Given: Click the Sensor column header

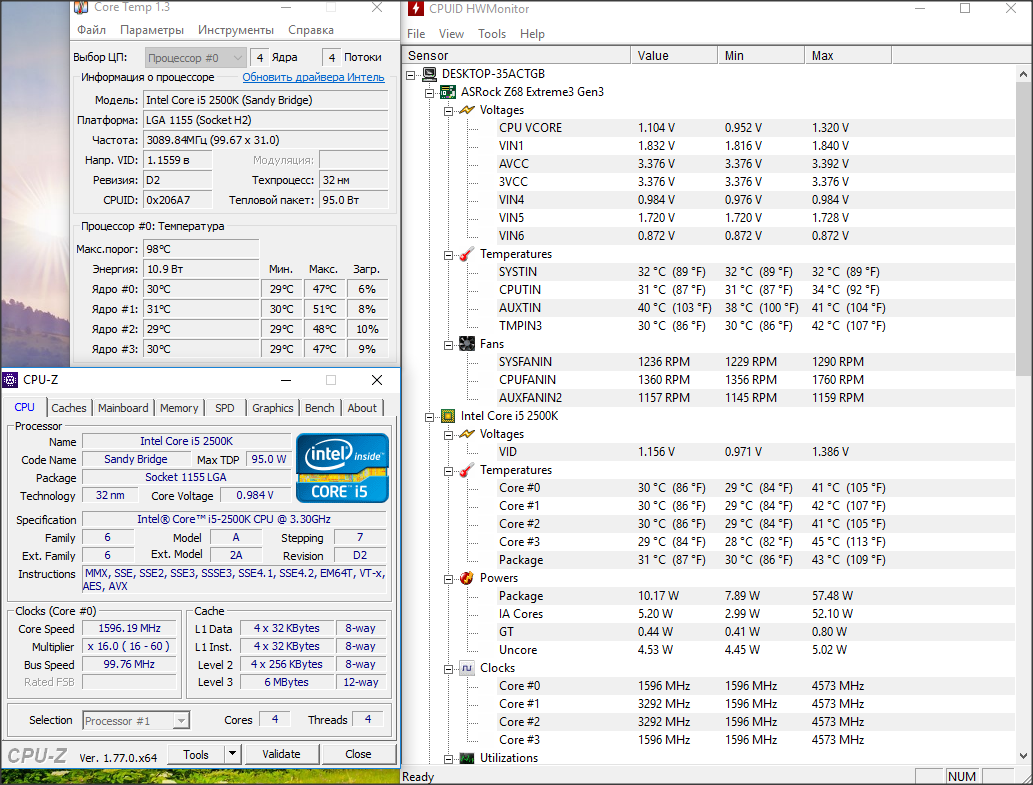Looking at the screenshot, I should pos(516,55).
